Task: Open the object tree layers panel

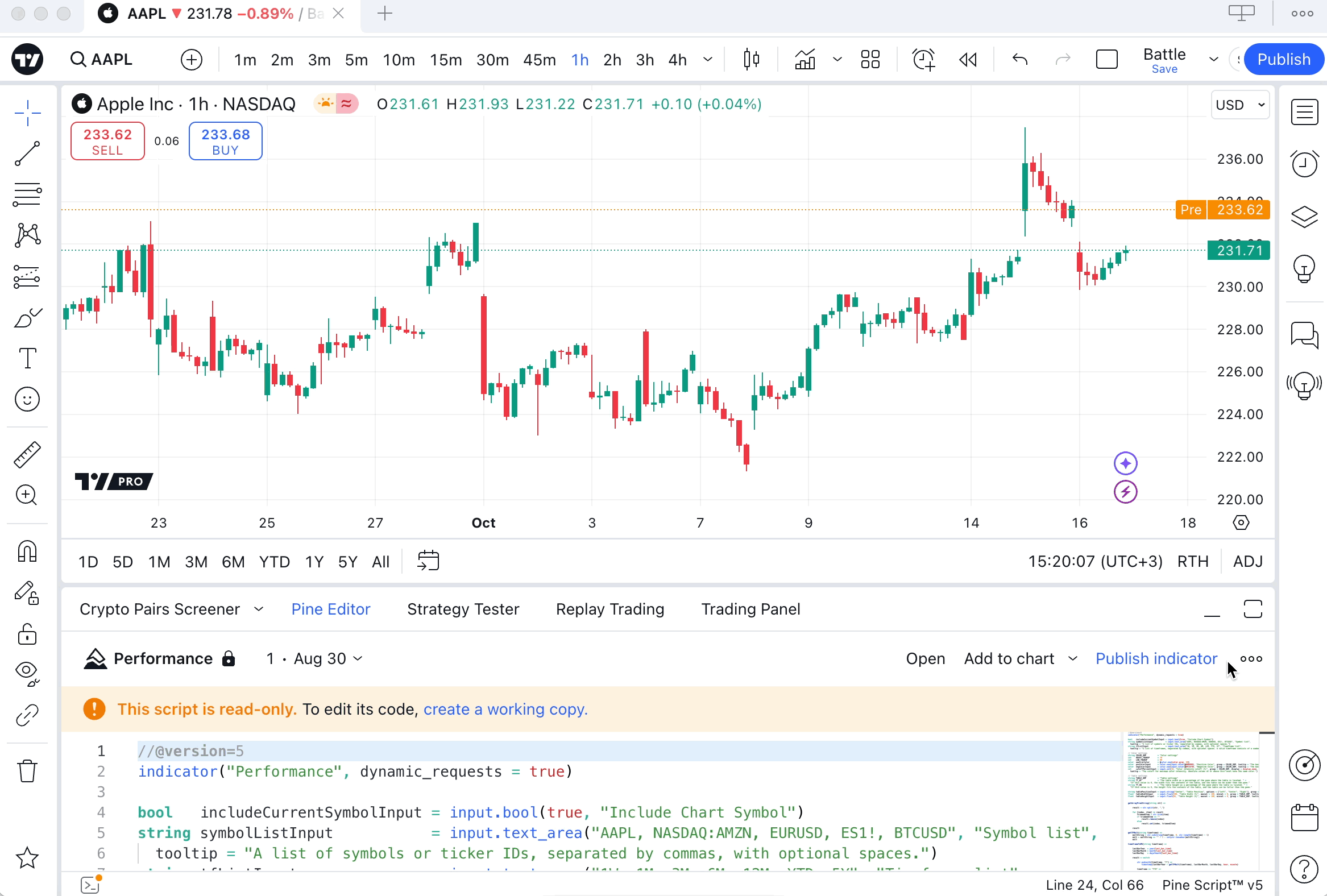Action: pos(1304,217)
